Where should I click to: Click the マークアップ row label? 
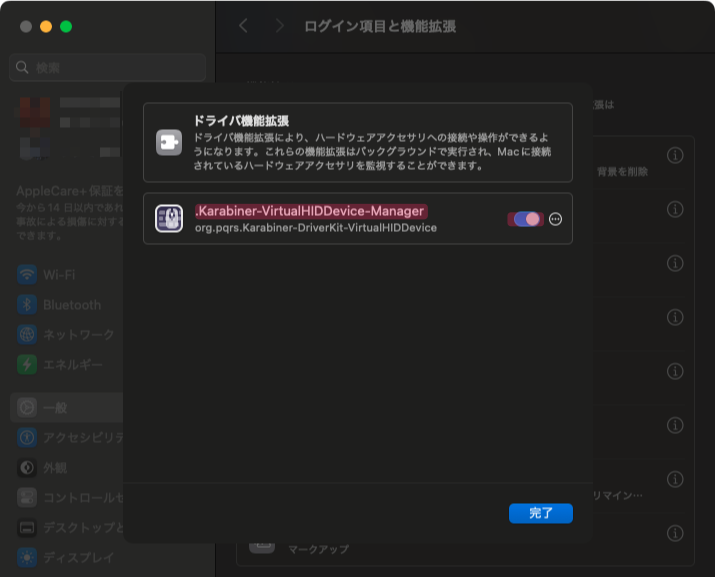point(319,549)
